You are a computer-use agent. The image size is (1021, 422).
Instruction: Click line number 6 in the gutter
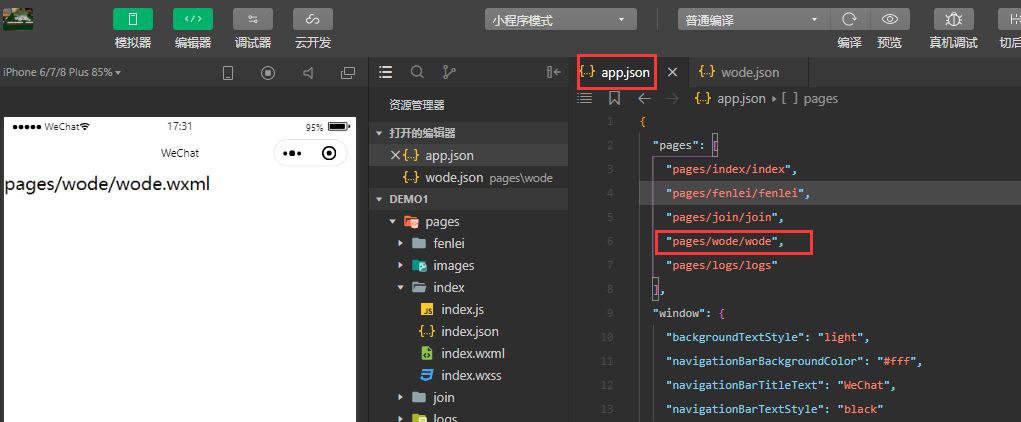(610, 241)
